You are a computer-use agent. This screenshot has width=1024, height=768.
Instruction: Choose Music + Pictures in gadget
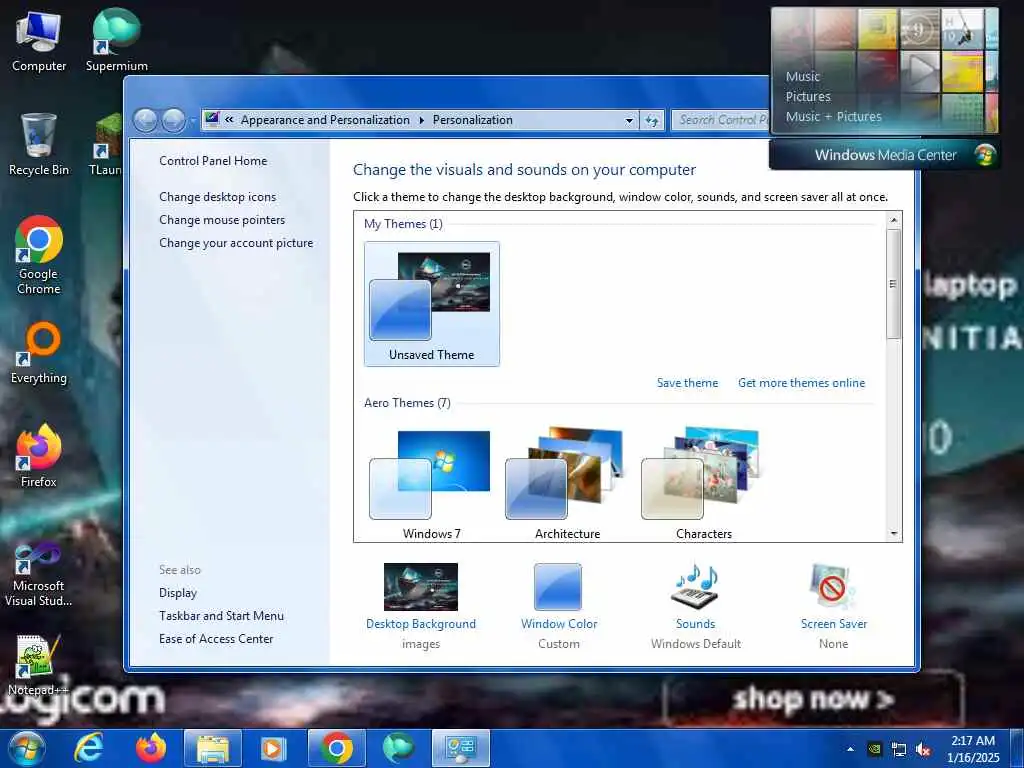point(833,117)
